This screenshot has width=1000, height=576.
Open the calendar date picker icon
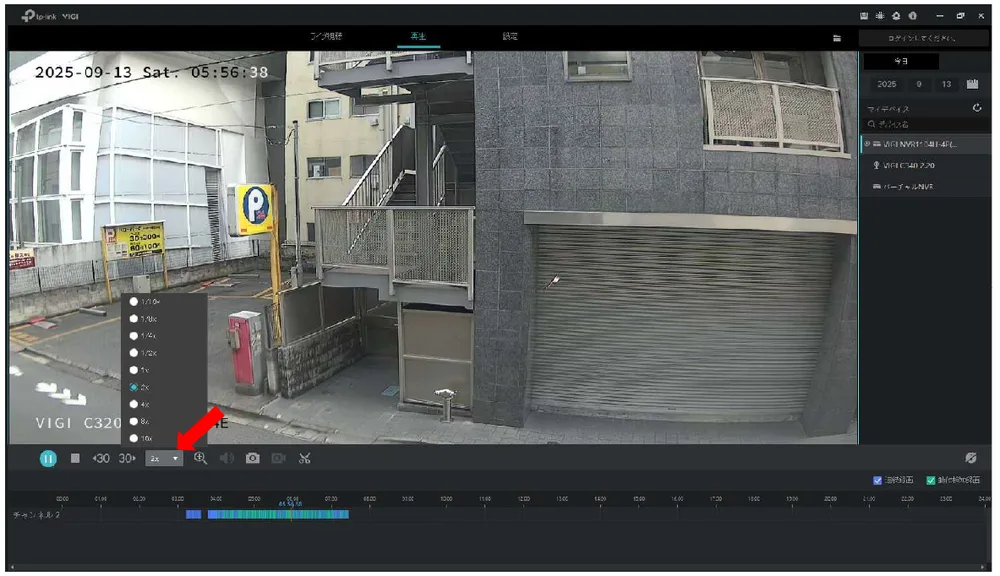tap(972, 84)
